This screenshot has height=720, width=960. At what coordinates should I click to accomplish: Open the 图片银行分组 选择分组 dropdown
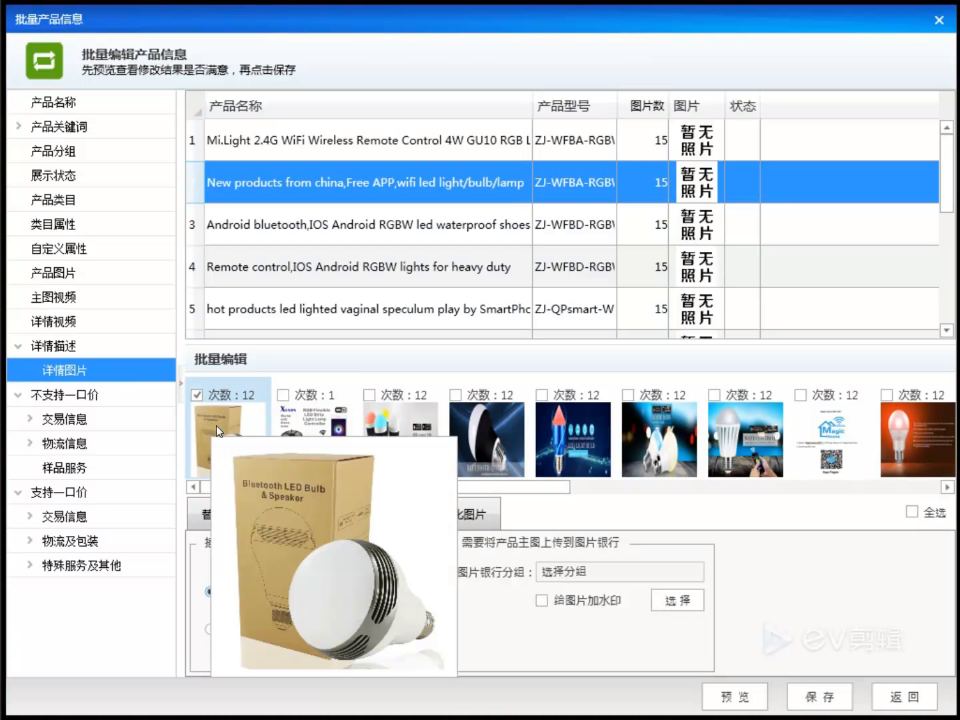tap(620, 572)
